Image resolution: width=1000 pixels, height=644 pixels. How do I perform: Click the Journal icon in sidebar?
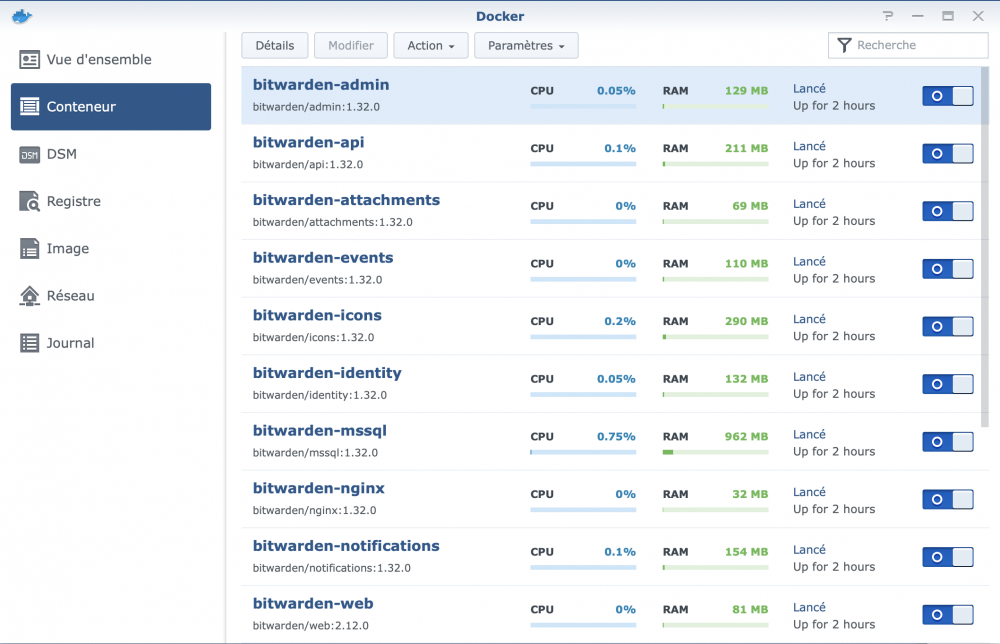coord(30,343)
